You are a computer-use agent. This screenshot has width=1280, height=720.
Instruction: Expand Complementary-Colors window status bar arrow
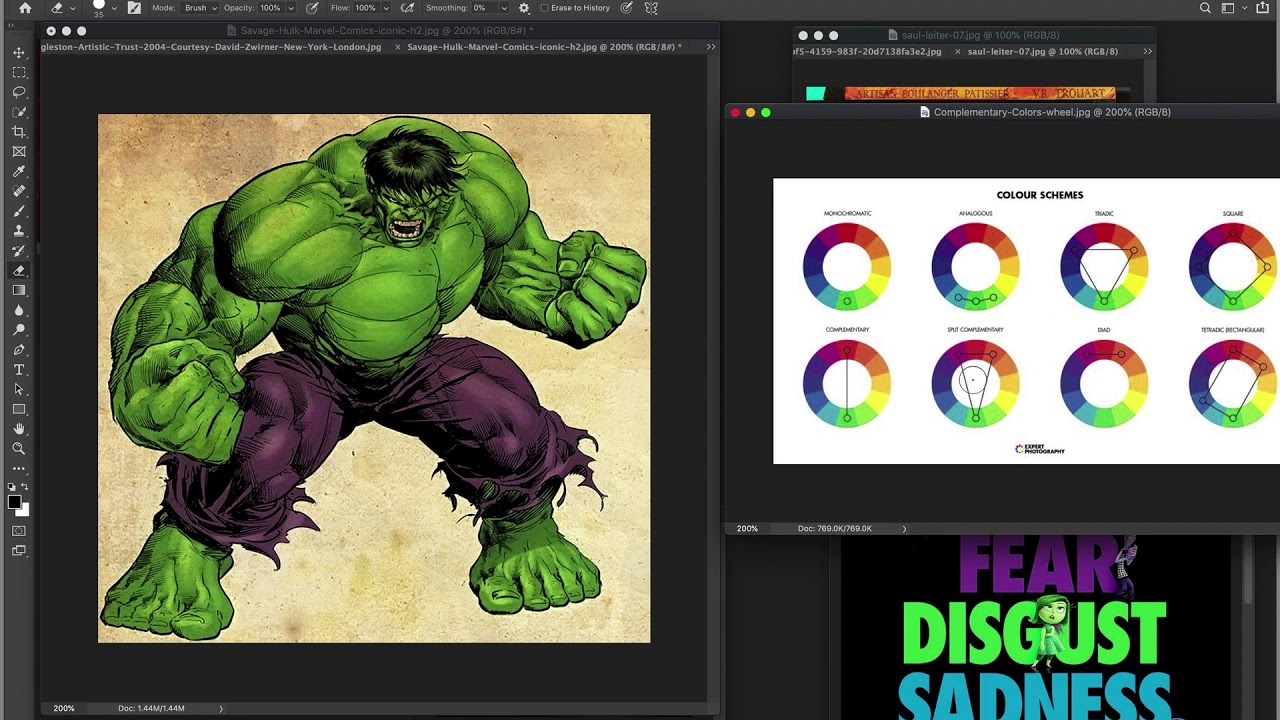904,528
